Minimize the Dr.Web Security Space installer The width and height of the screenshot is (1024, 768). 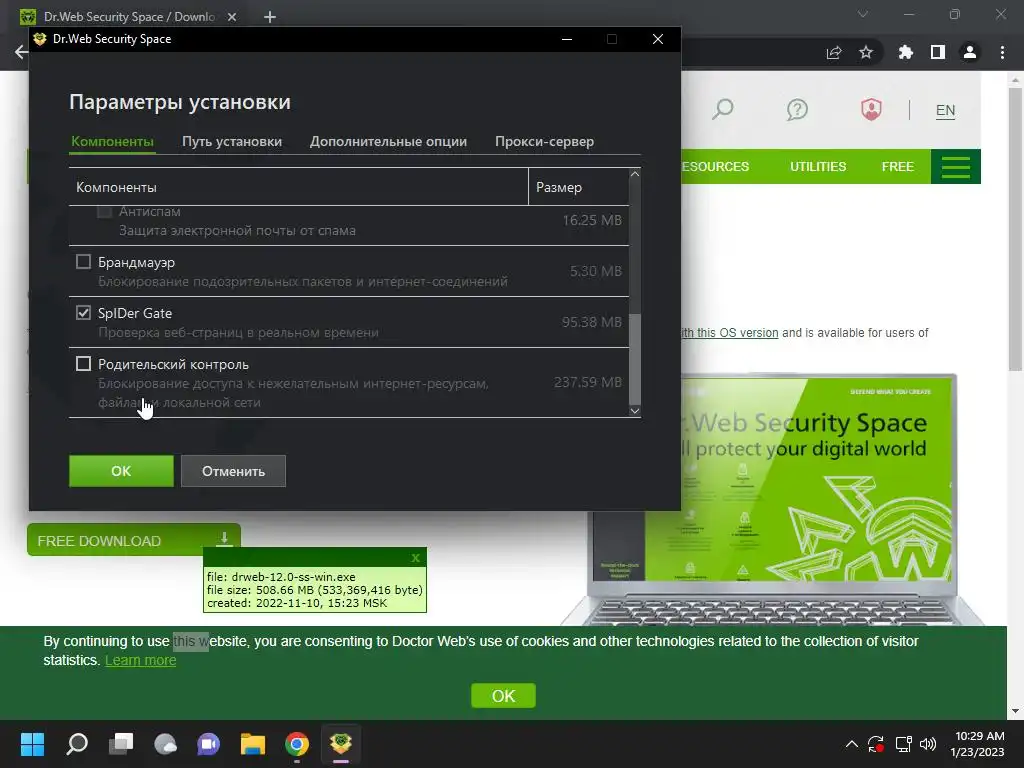567,39
